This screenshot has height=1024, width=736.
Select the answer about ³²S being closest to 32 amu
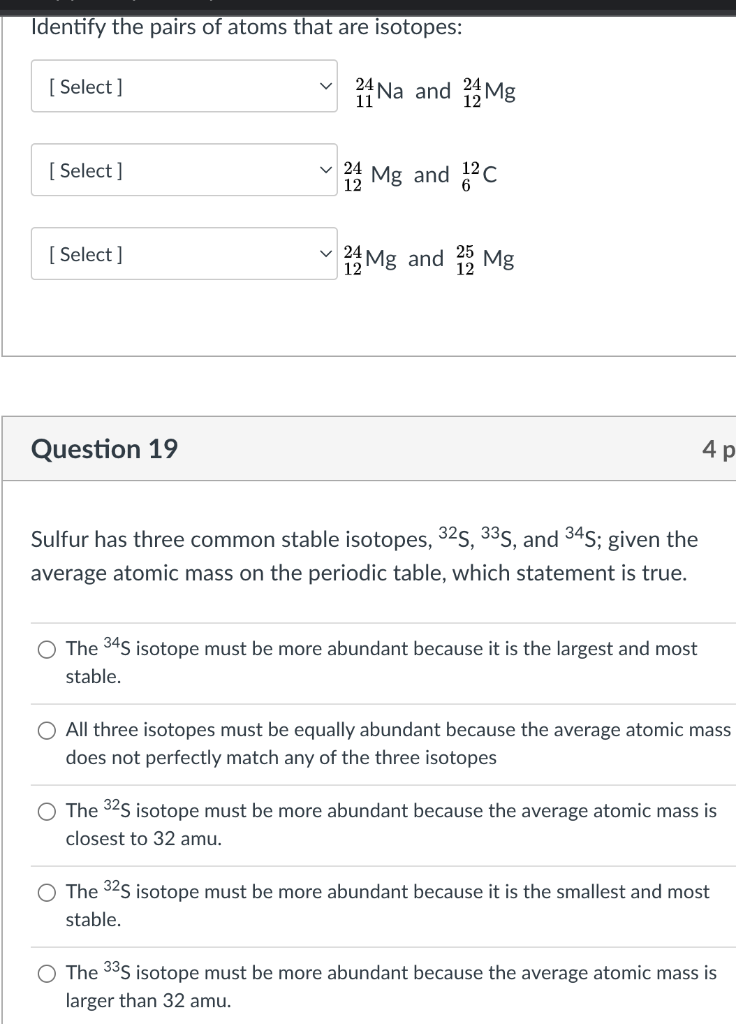[x=46, y=811]
